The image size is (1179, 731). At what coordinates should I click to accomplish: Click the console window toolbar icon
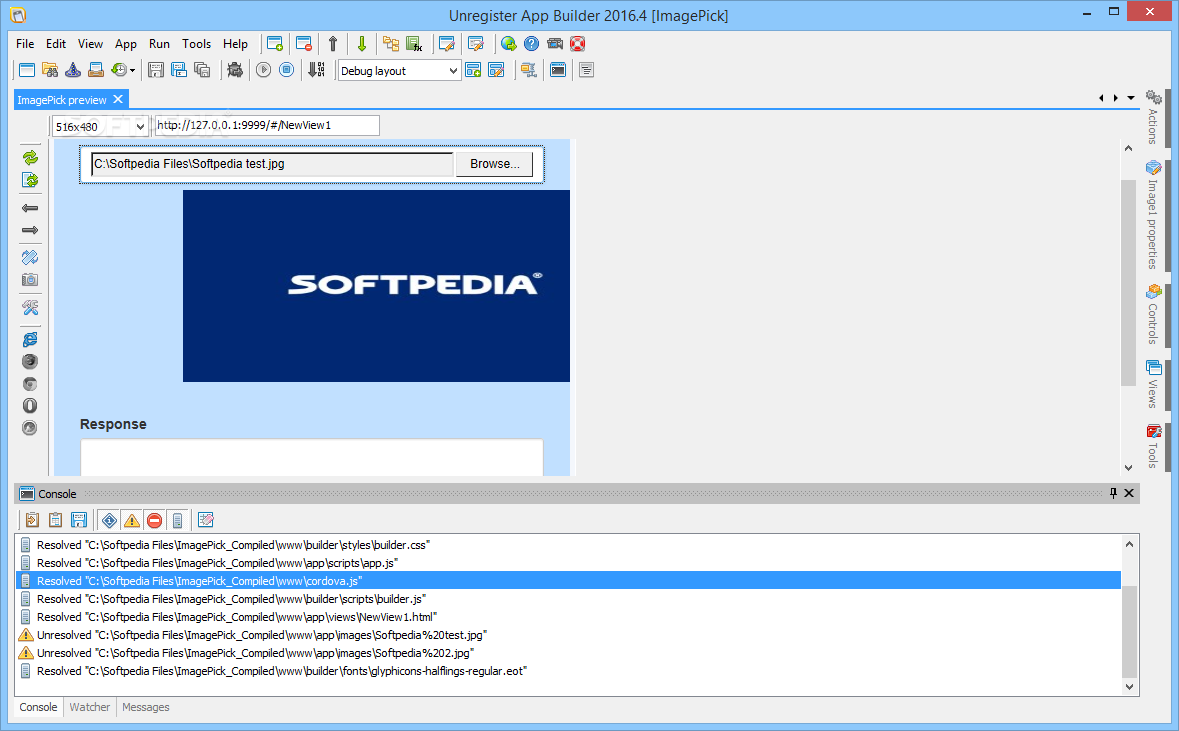pyautogui.click(x=558, y=70)
